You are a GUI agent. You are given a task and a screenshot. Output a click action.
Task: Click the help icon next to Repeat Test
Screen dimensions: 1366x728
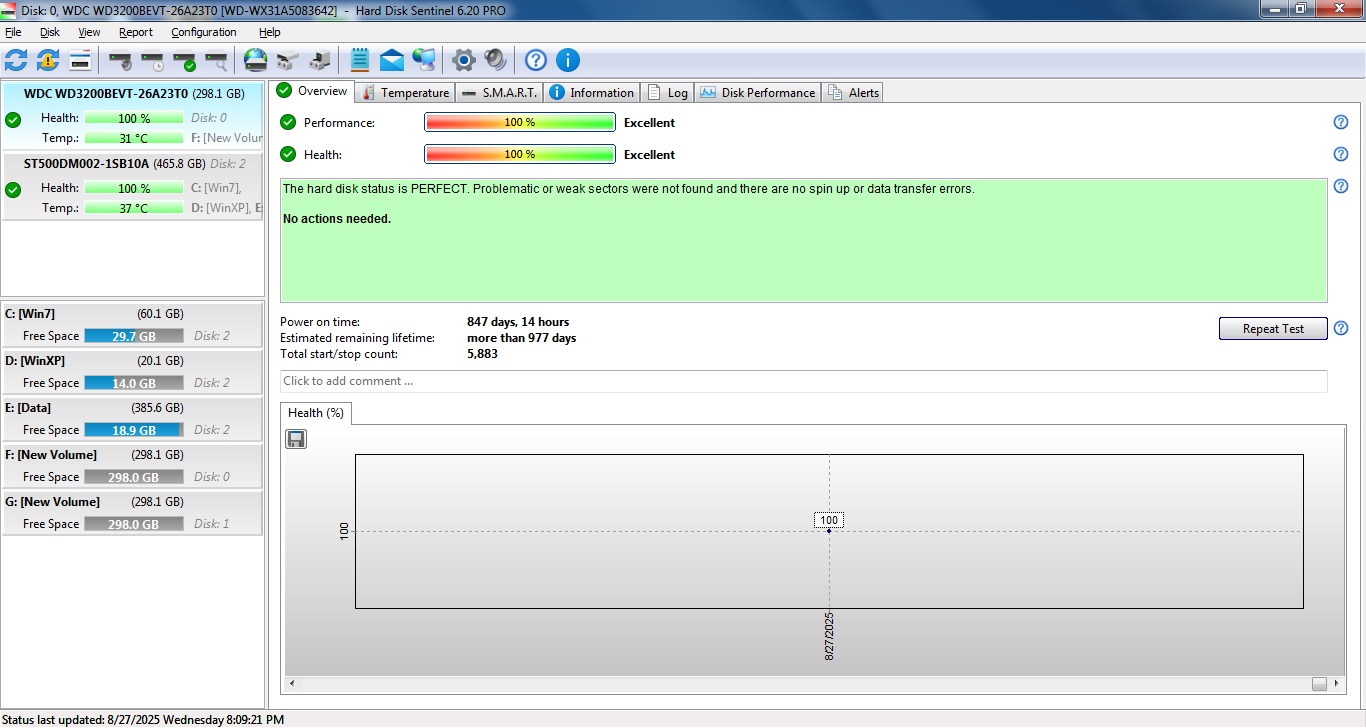point(1341,328)
